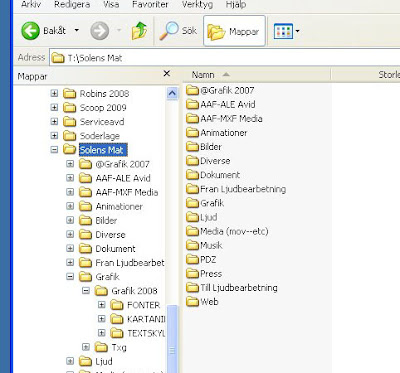Click the Till Ljudbearbetning folder icon

[193, 287]
